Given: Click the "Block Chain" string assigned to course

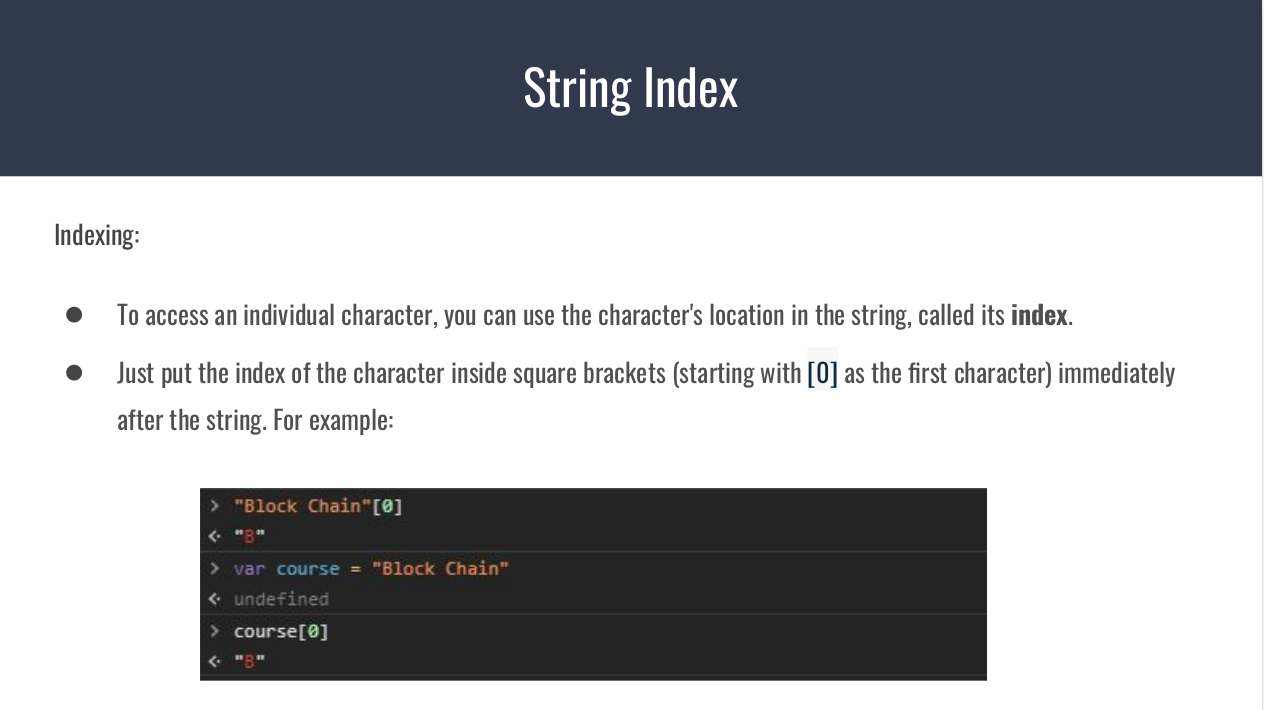Looking at the screenshot, I should pyautogui.click(x=440, y=568).
